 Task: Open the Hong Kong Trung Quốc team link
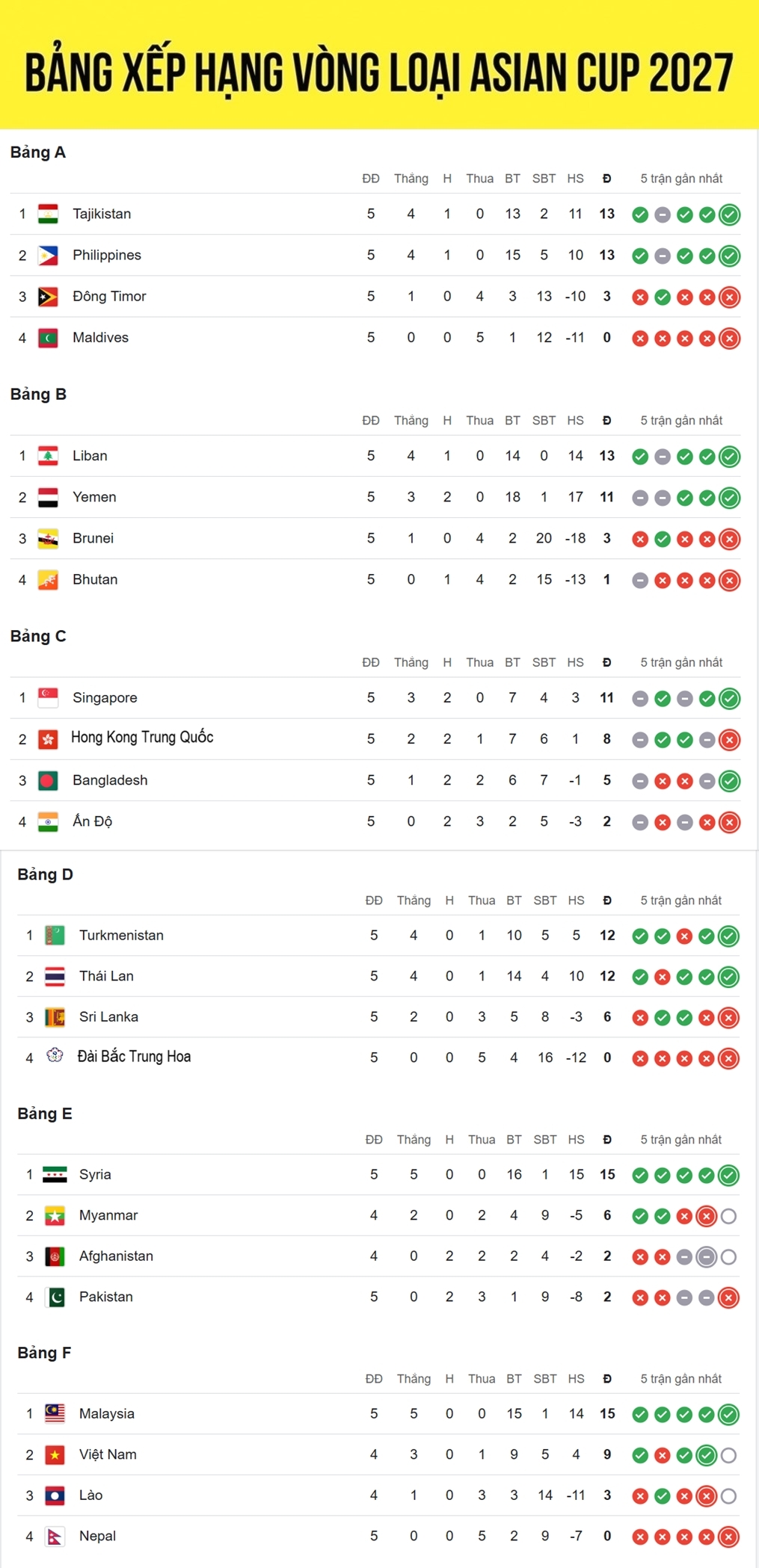pos(142,738)
